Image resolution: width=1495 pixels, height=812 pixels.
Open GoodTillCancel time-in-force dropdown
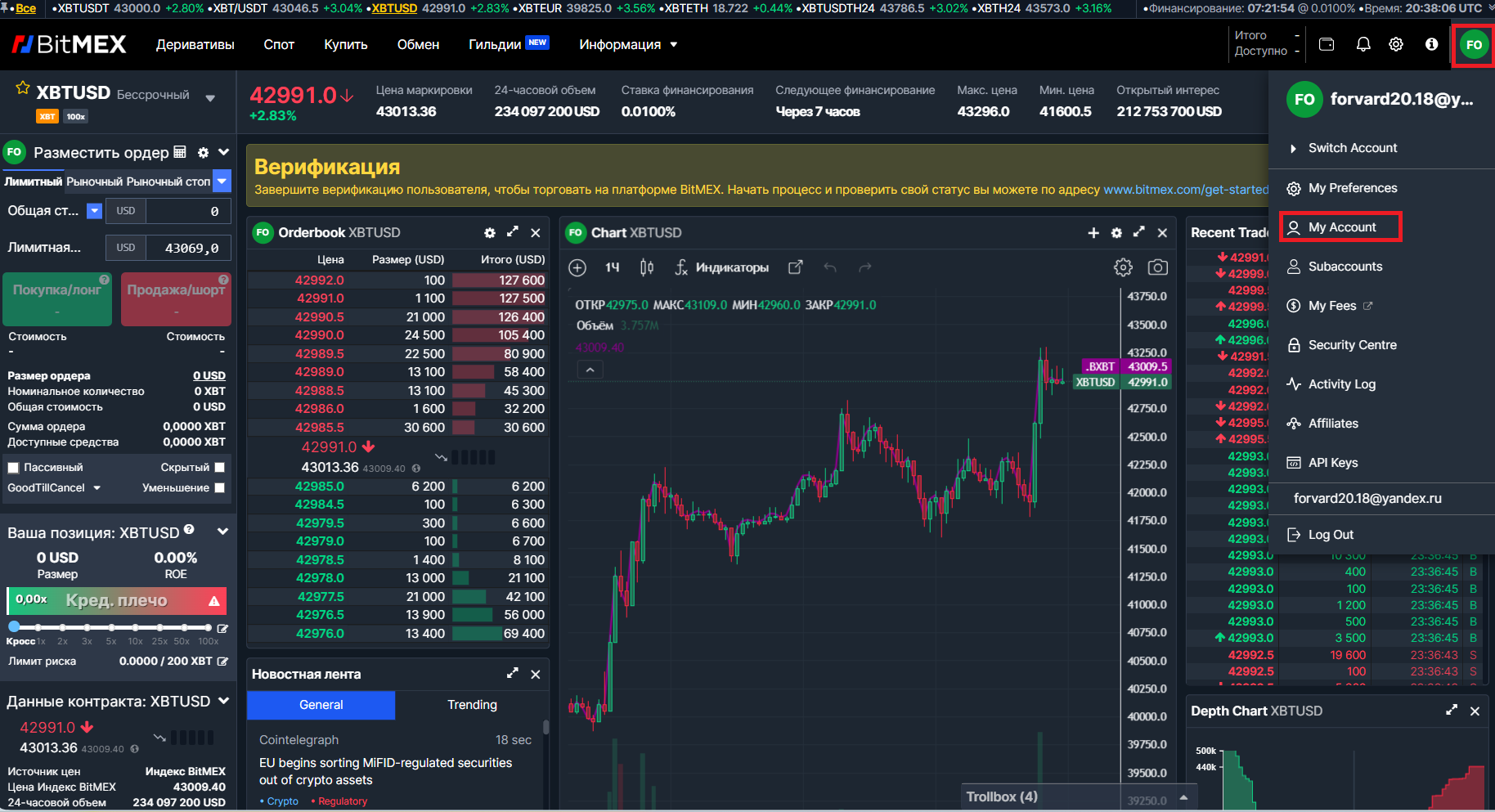click(x=54, y=487)
